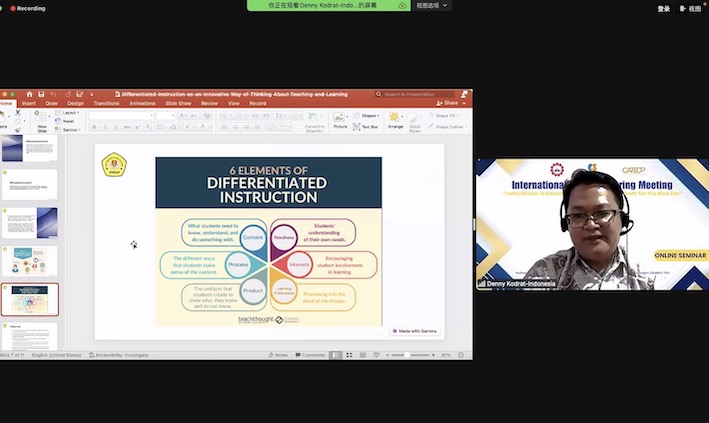This screenshot has width=709, height=423.
Task: Collapse the ribbon with the chevron
Action: (x=464, y=103)
